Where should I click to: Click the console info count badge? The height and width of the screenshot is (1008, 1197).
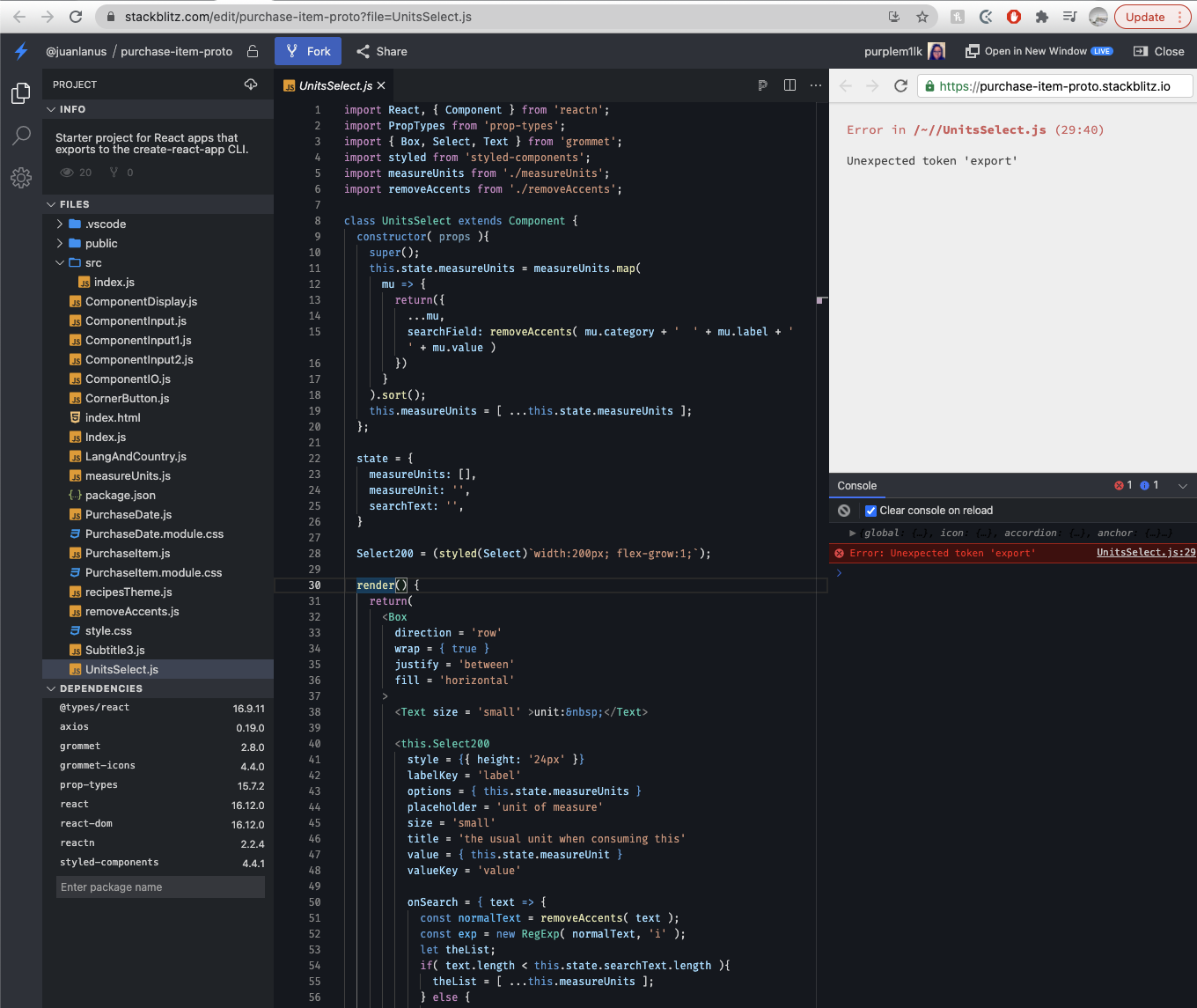(x=1149, y=485)
